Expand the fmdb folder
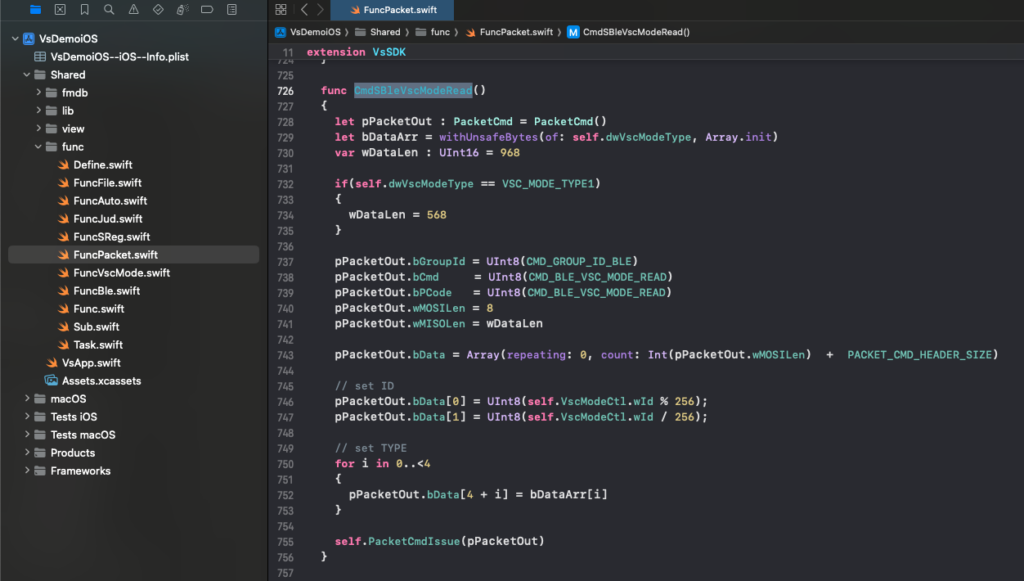 (x=39, y=93)
